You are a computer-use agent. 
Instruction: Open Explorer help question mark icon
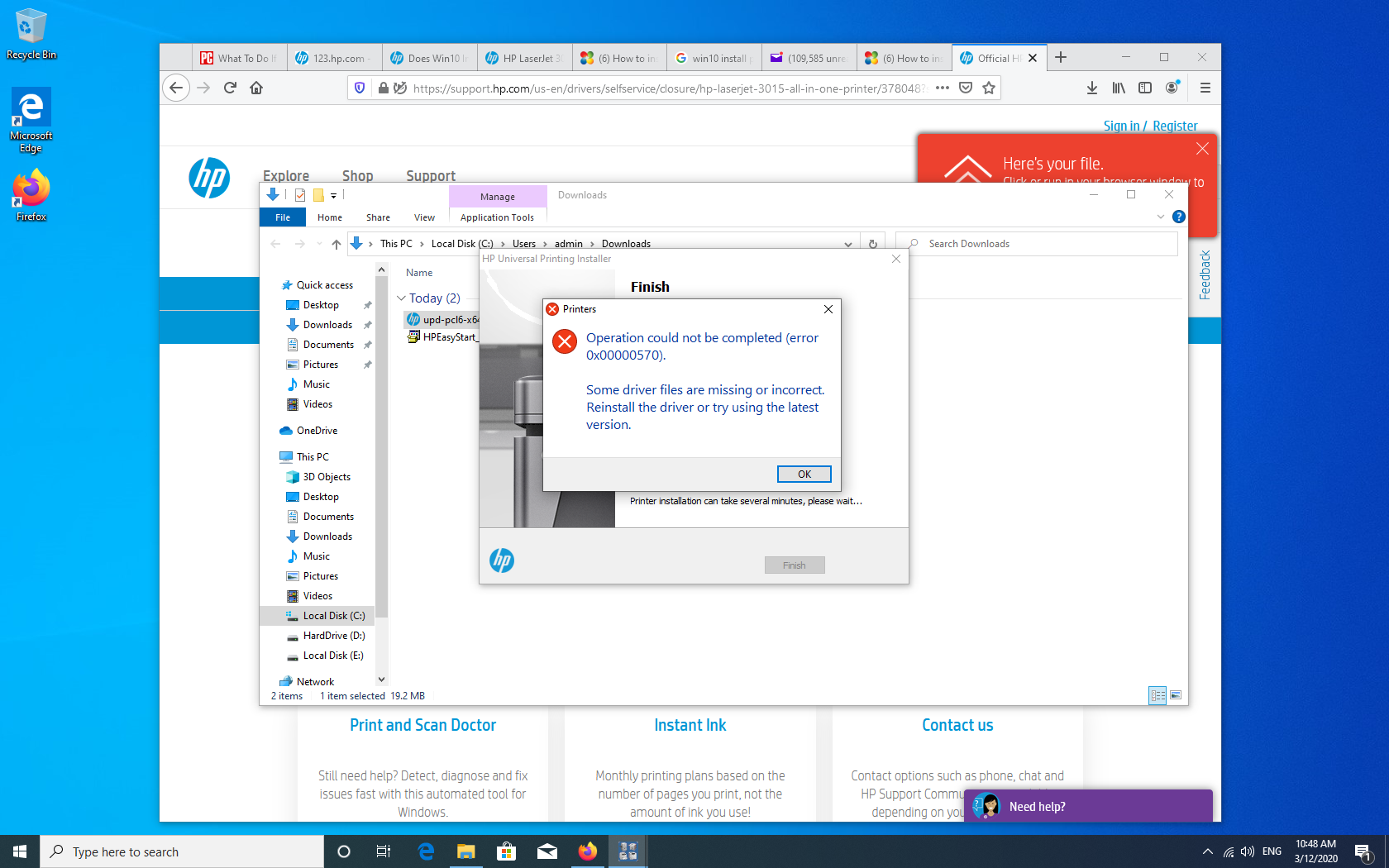[x=1179, y=217]
